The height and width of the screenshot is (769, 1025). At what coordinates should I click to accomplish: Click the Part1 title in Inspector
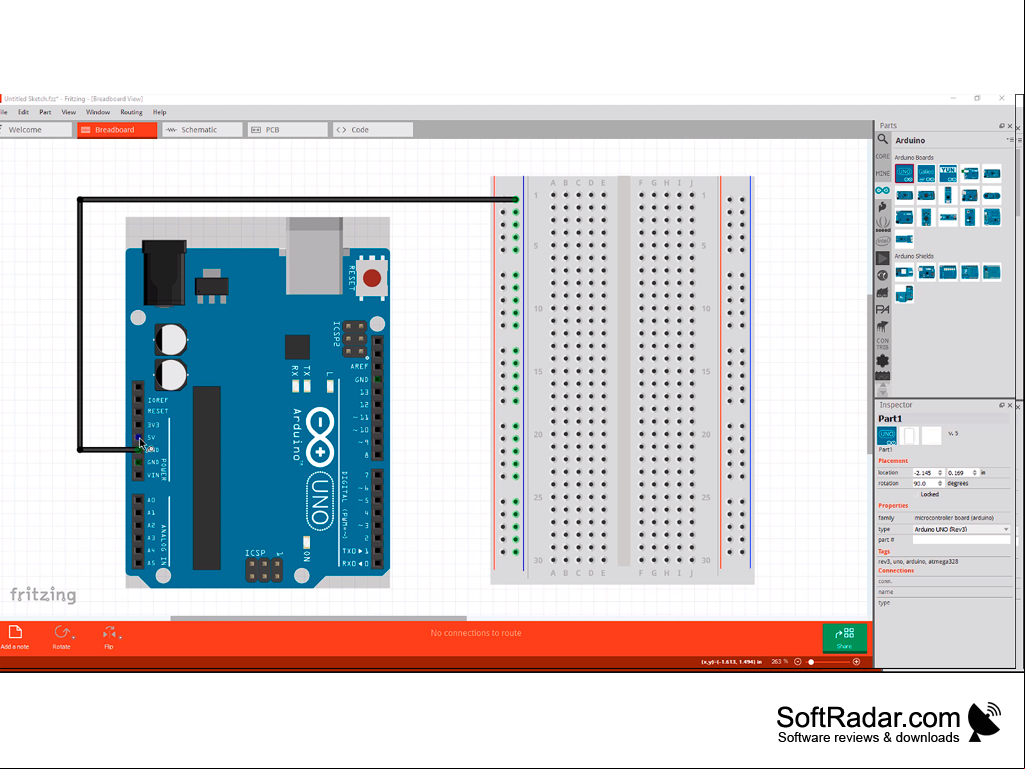890,419
